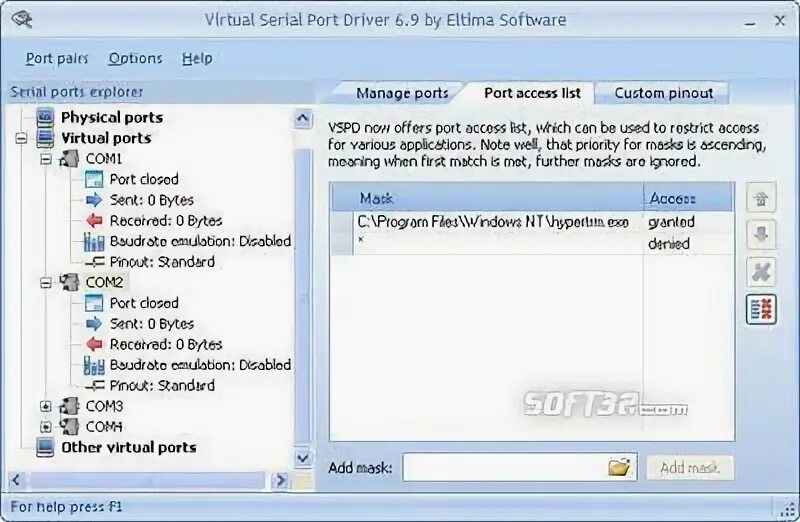The width and height of the screenshot is (800, 522).
Task: Collapse the Virtual ports tree node
Action: pyautogui.click(x=21, y=138)
